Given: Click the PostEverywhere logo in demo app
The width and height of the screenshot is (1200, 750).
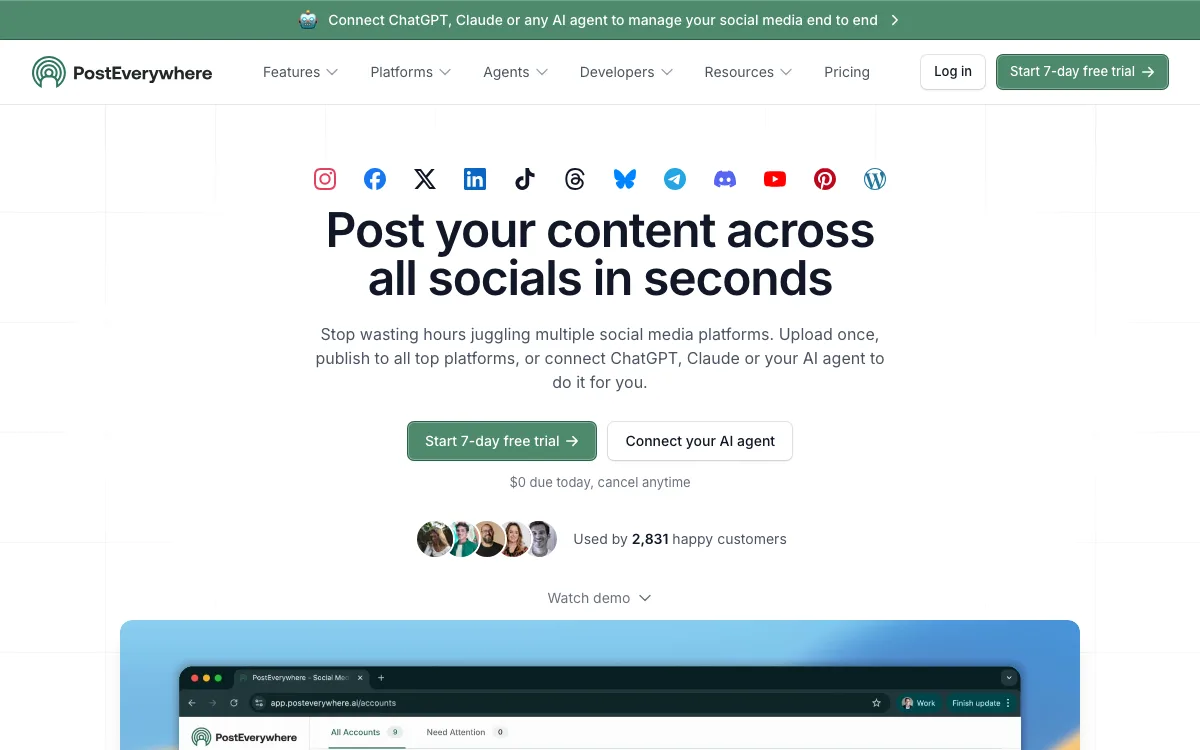Looking at the screenshot, I should (x=245, y=737).
